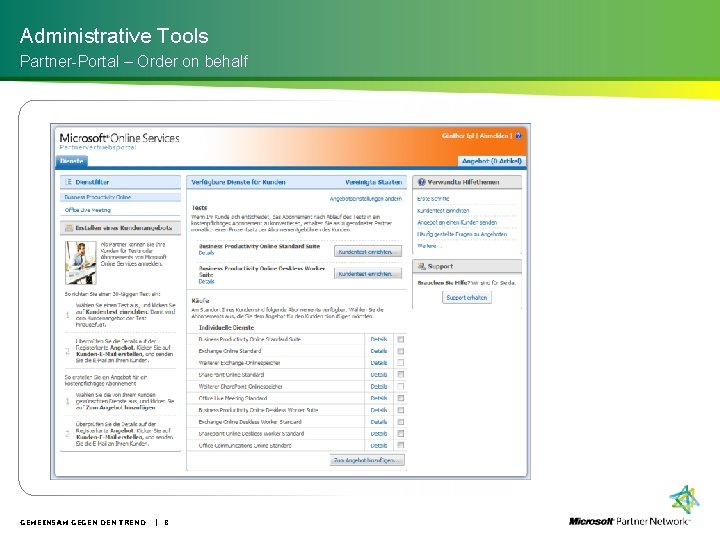Check Business Productivity Online Deskless Worker Suite checkbox
Screen dimensions: 720x540
pyautogui.click(x=400, y=410)
